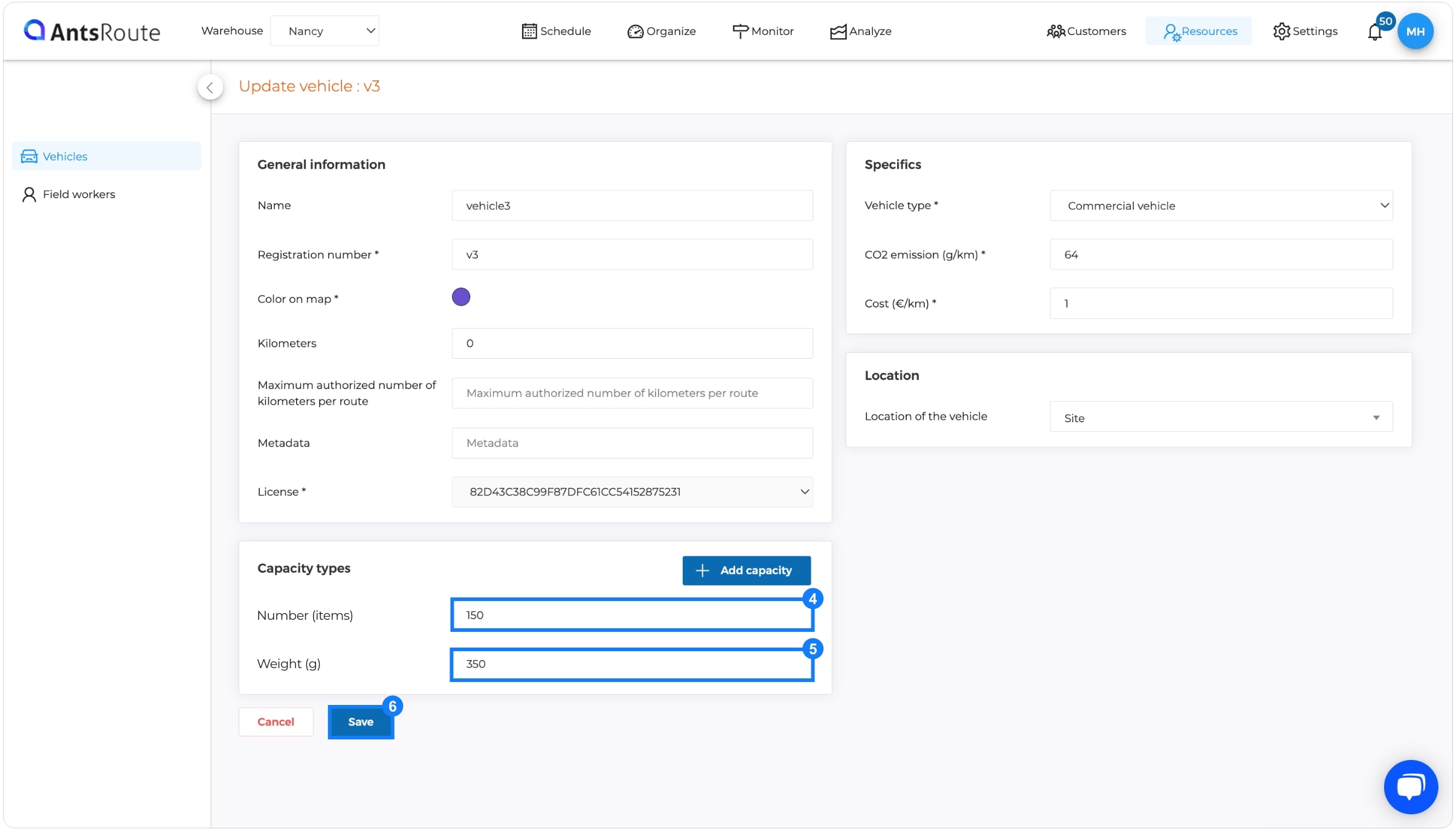Open Location of the vehicle dropdown

1221,417
